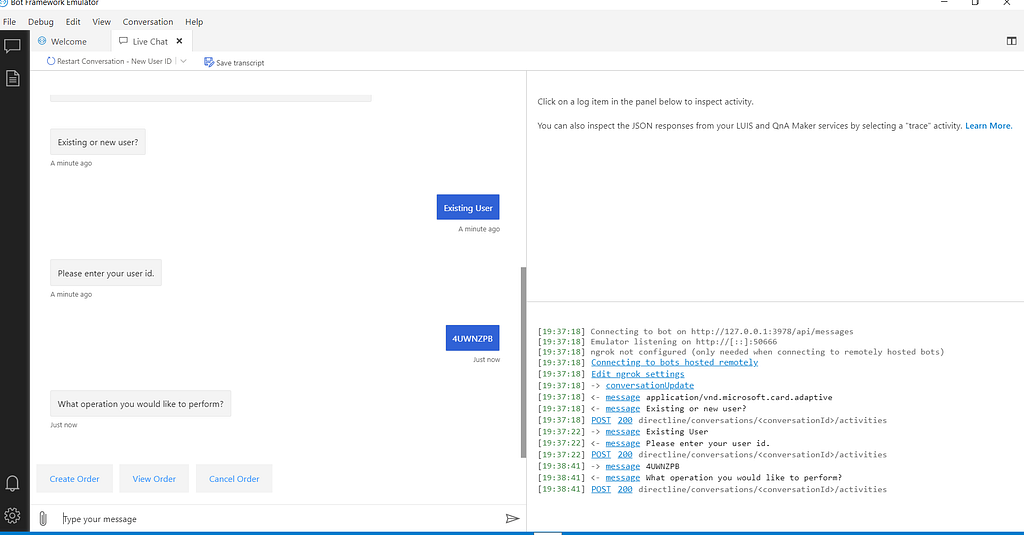Toggle split editor icon at top right

pyautogui.click(x=1012, y=41)
